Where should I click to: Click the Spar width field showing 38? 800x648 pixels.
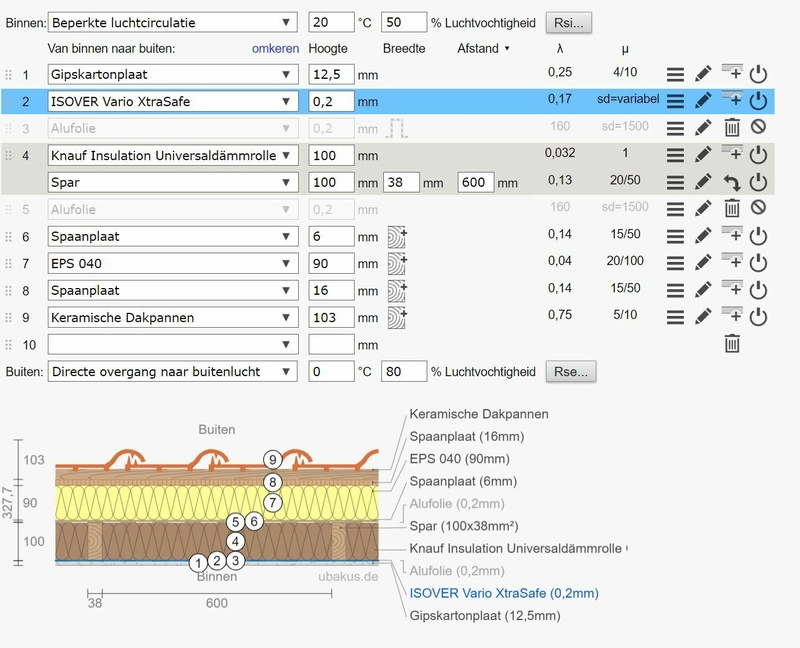[x=401, y=183]
